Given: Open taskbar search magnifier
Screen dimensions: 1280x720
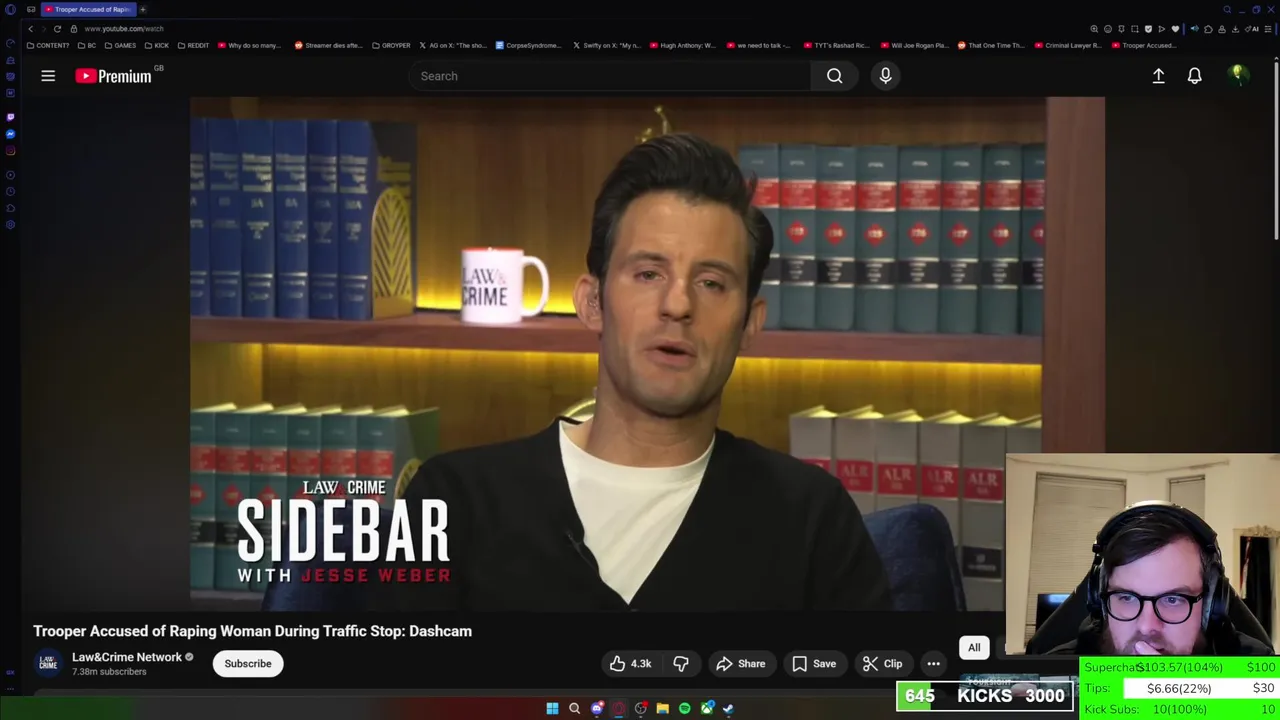Looking at the screenshot, I should pos(574,708).
